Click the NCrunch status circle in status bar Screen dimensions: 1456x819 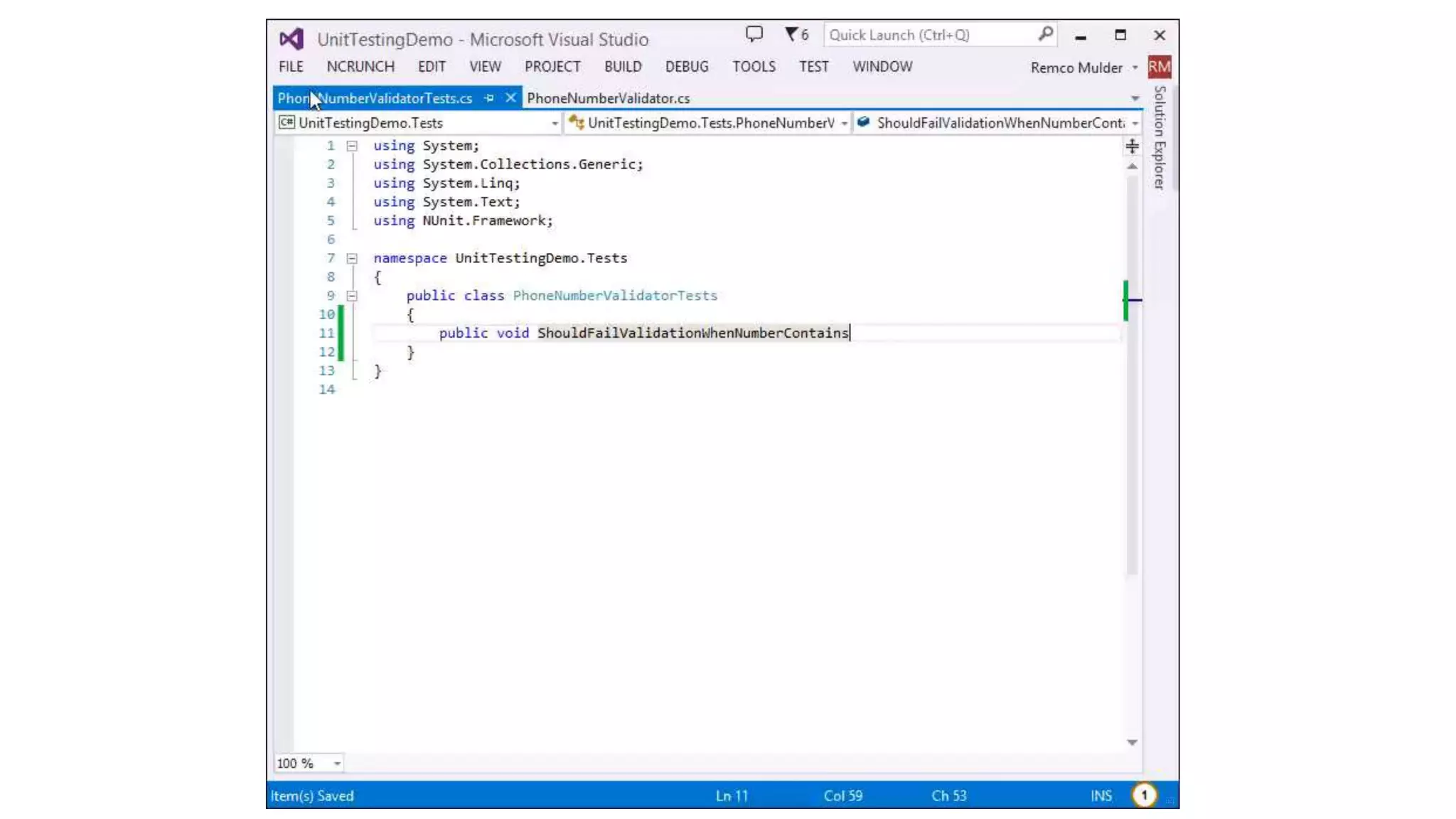click(1144, 795)
